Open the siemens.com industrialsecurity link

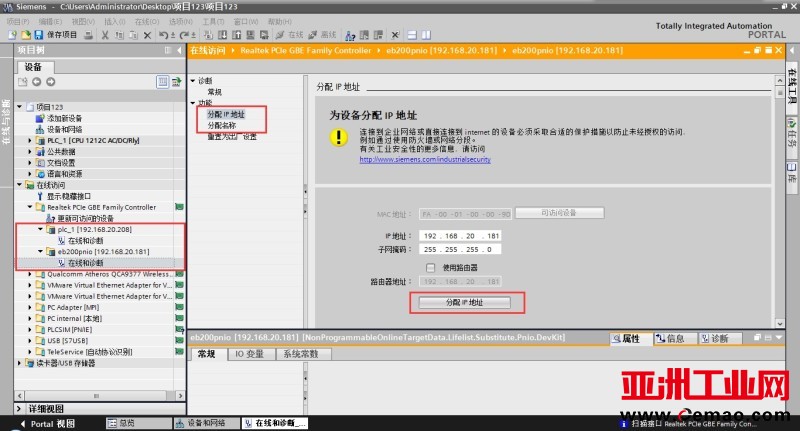410,159
